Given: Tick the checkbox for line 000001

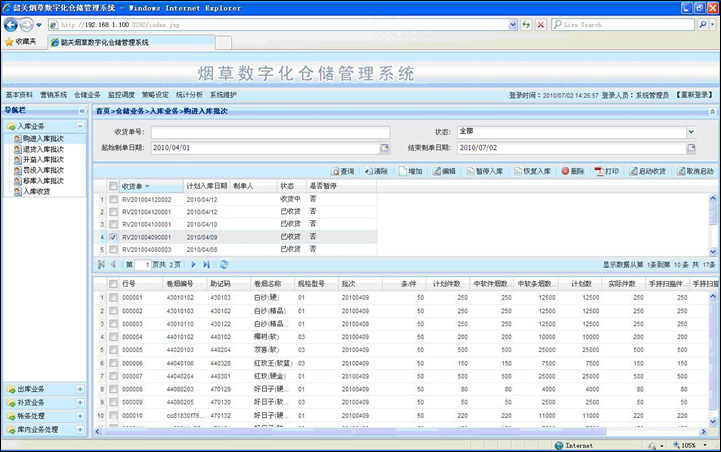Looking at the screenshot, I should pyautogui.click(x=113, y=298).
